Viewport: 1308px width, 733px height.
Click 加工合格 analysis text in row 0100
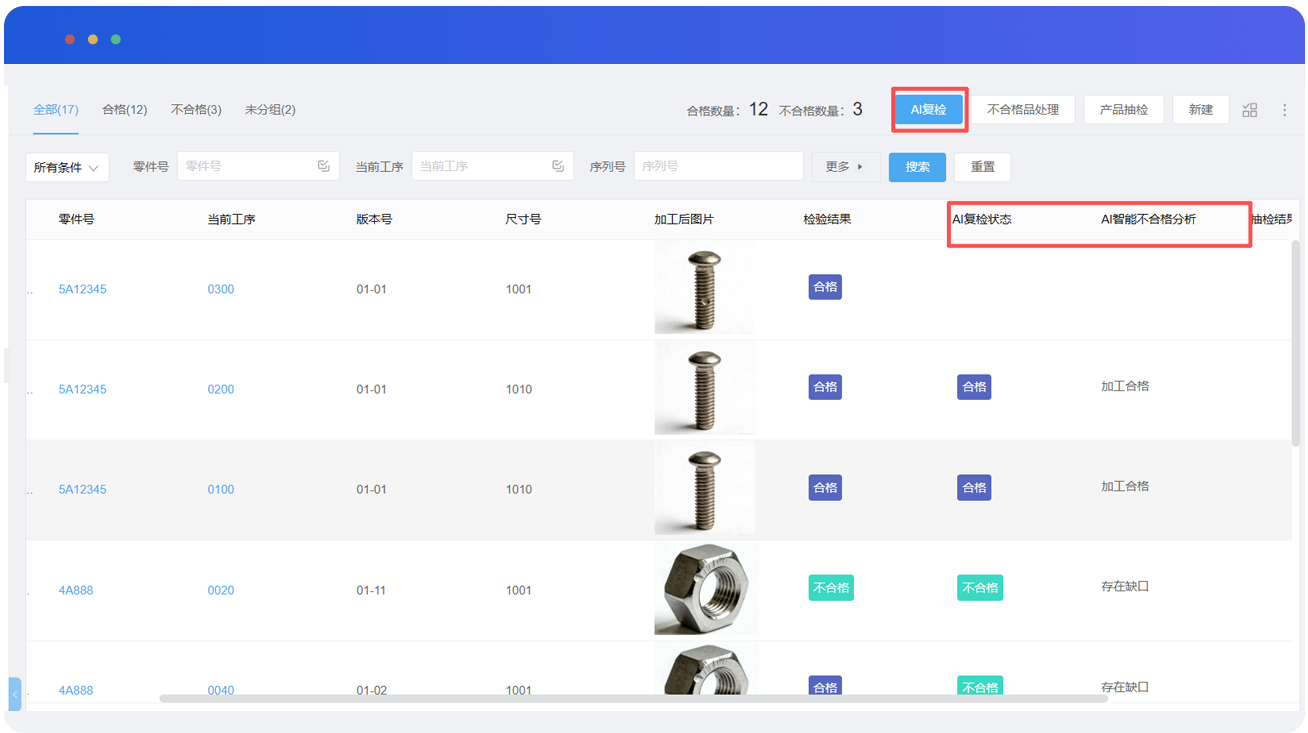pyautogui.click(x=1125, y=487)
